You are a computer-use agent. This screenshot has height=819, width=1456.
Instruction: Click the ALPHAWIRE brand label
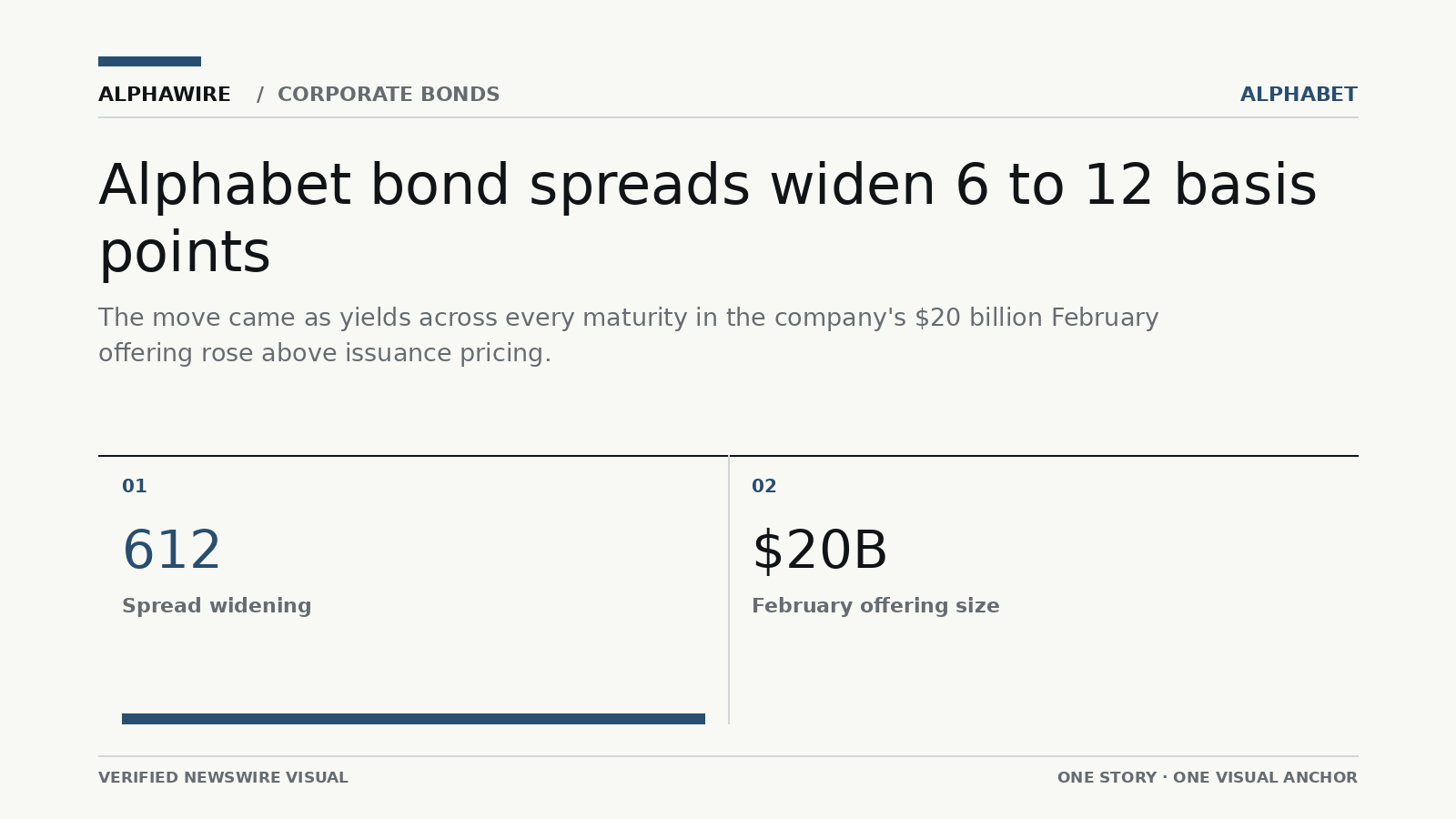click(x=164, y=95)
